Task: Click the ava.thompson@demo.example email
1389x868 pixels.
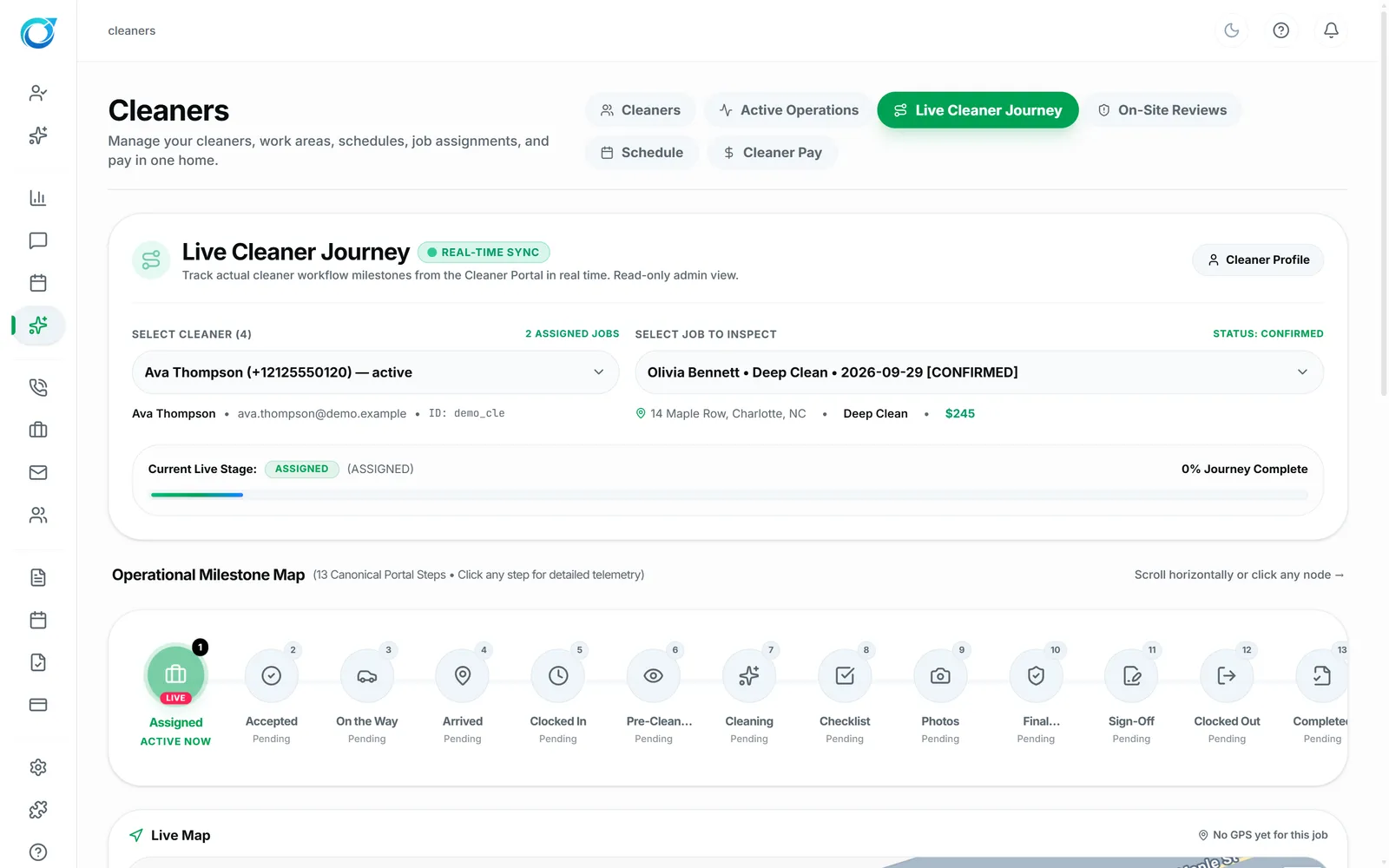Action: (x=322, y=414)
